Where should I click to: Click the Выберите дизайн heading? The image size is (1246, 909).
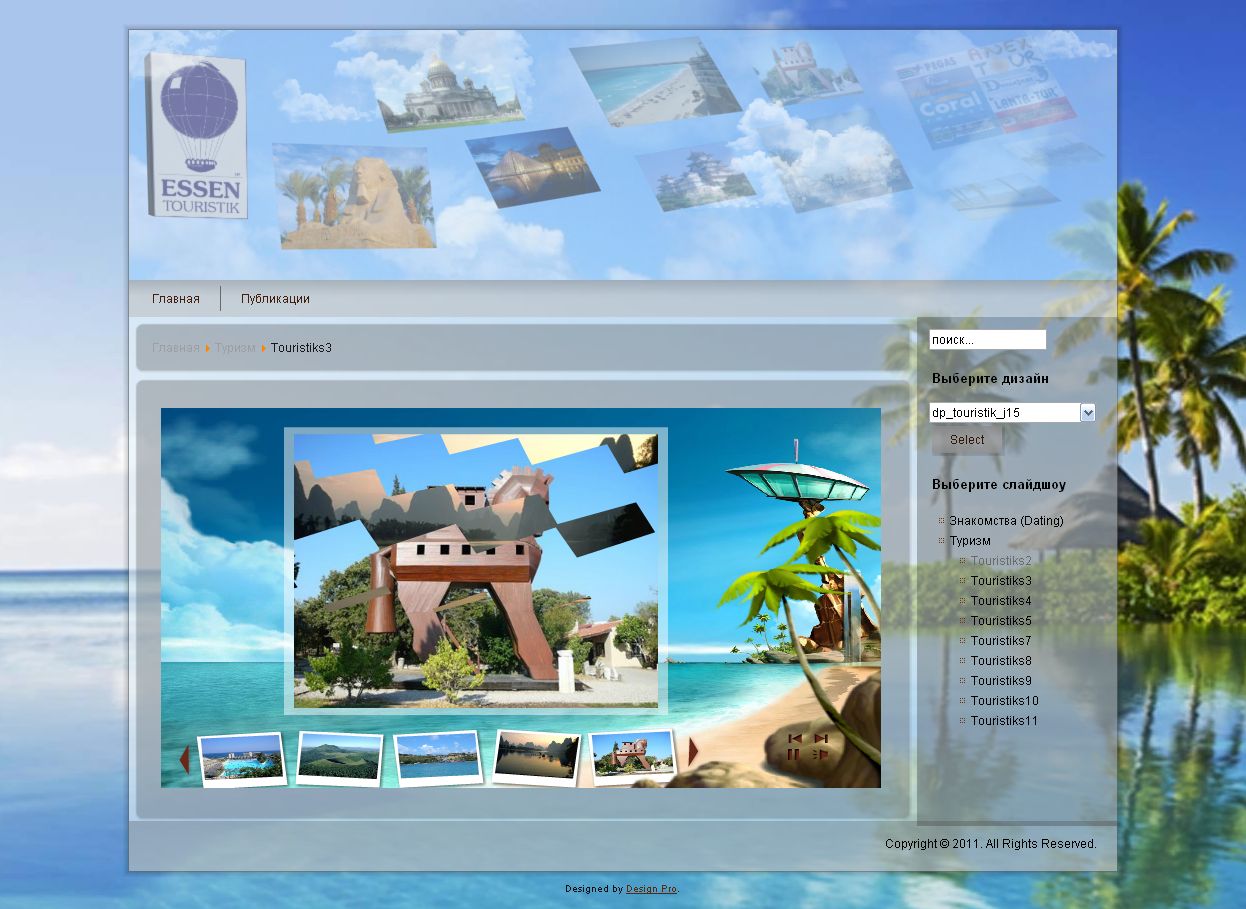[x=990, y=379]
